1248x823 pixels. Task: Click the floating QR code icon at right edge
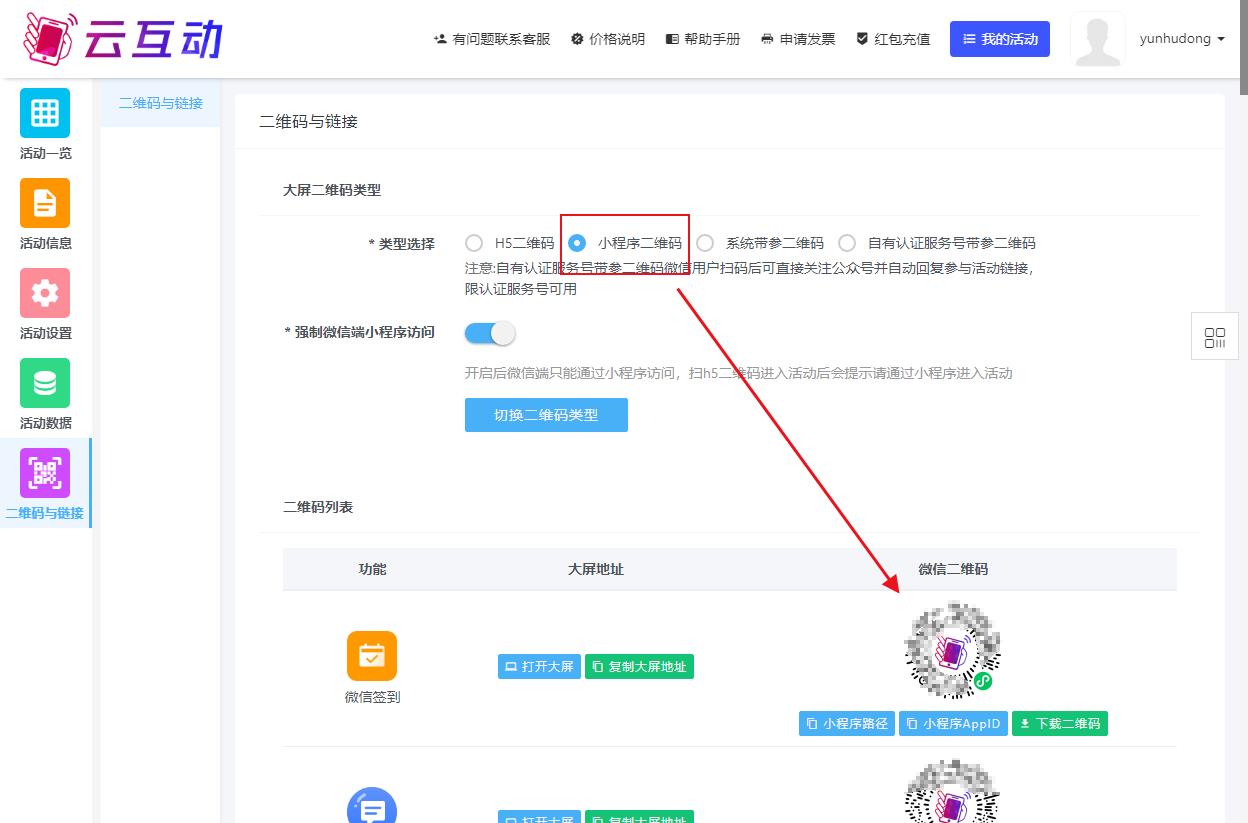[1215, 338]
